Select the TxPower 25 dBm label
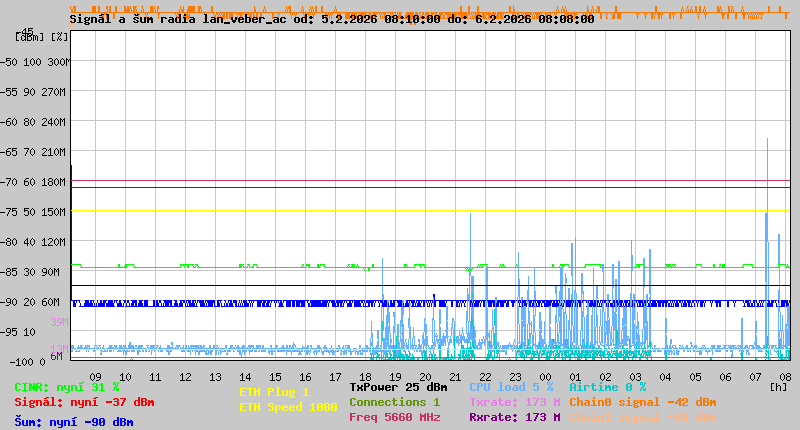This screenshot has width=800, height=430. pyautogui.click(x=398, y=387)
